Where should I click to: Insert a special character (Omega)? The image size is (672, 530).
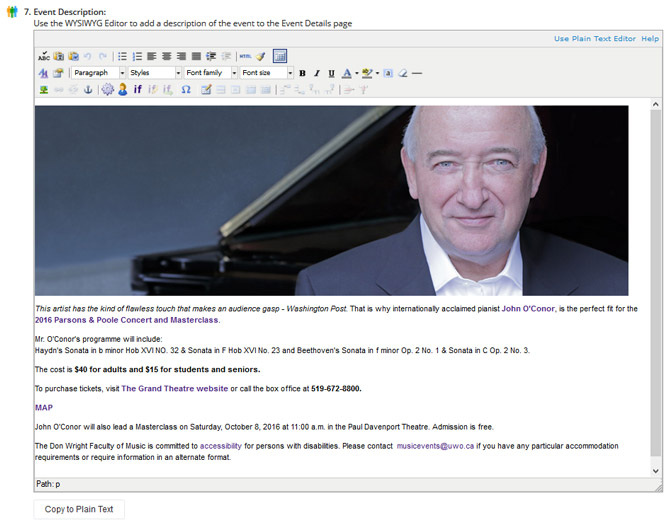(186, 89)
